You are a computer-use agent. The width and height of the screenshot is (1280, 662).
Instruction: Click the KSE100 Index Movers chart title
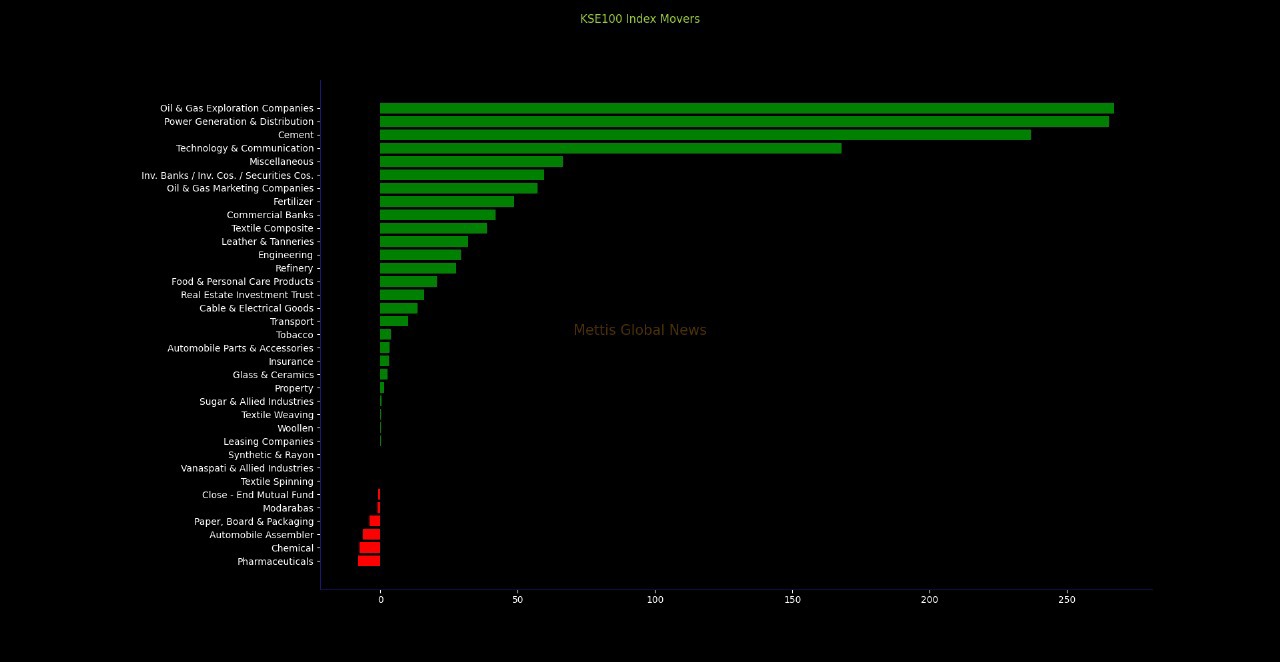640,19
